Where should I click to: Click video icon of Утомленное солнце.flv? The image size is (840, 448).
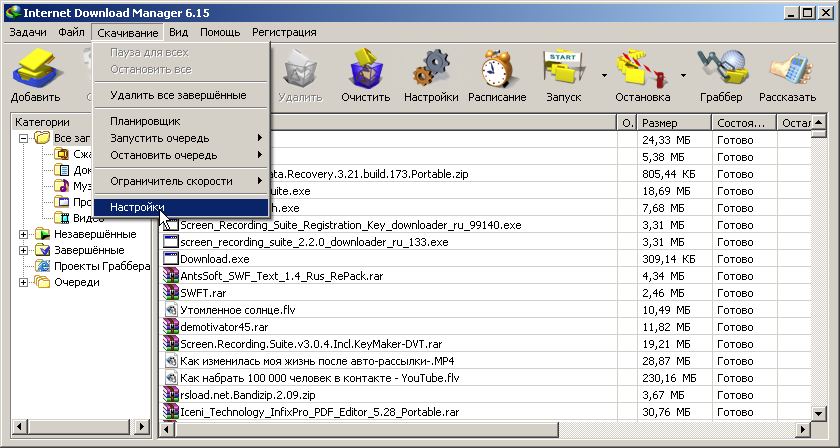[x=170, y=310]
